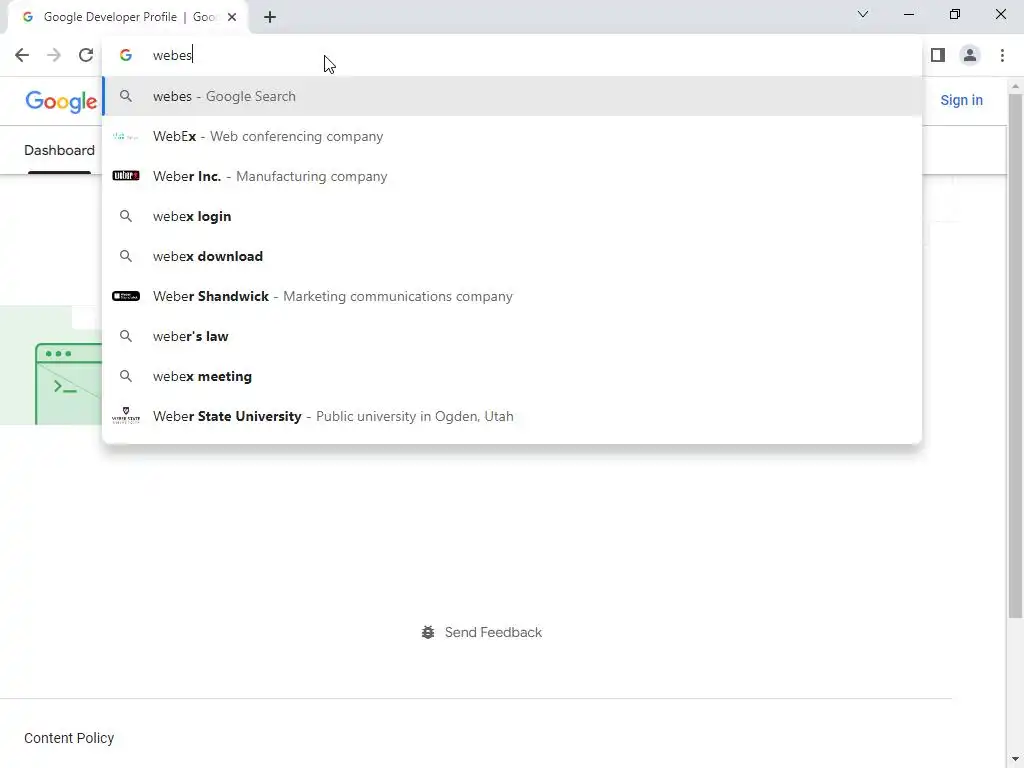Click the scrollbar up arrow
1024x768 pixels.
click(1015, 86)
